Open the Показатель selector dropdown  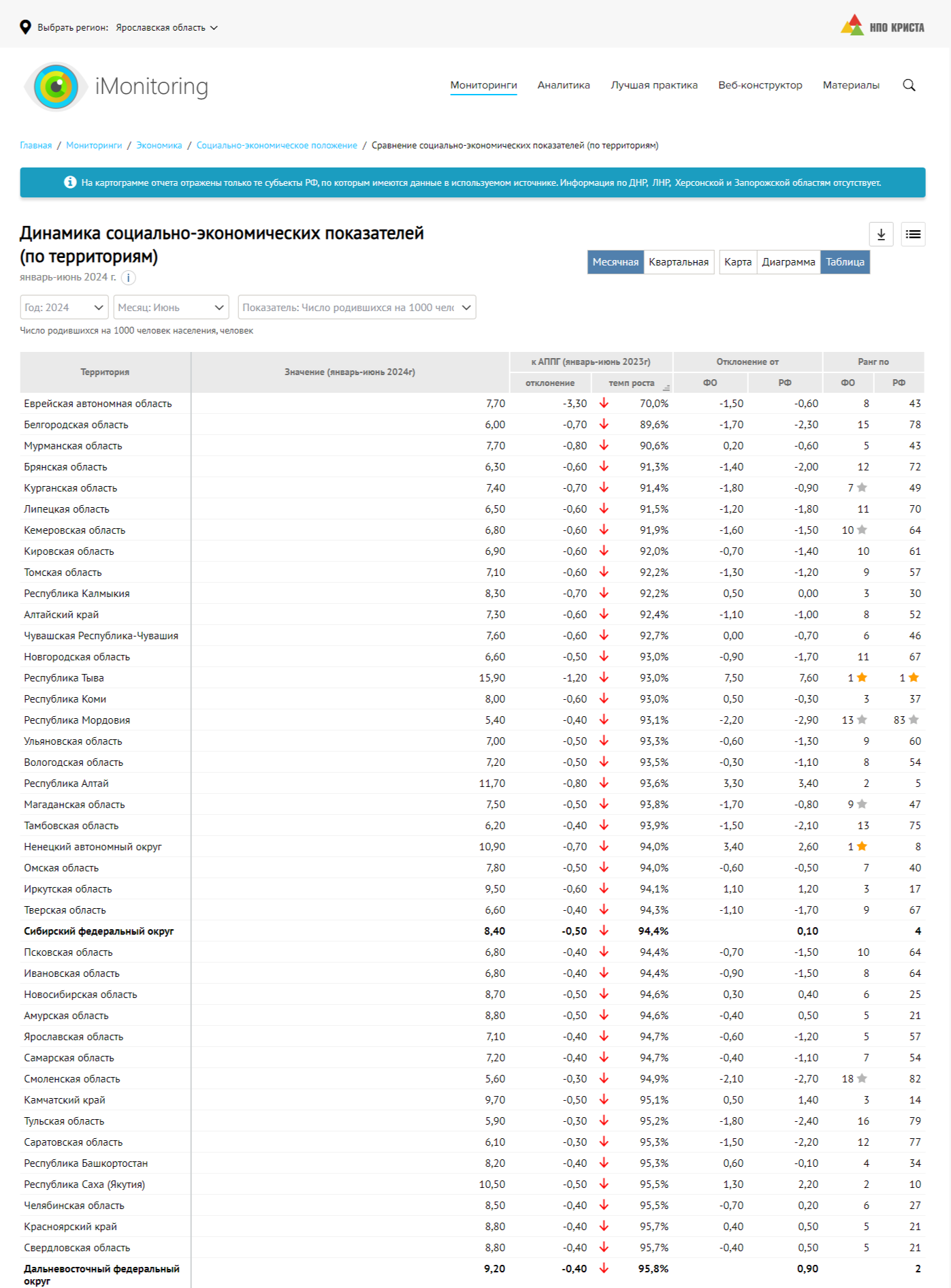click(356, 308)
